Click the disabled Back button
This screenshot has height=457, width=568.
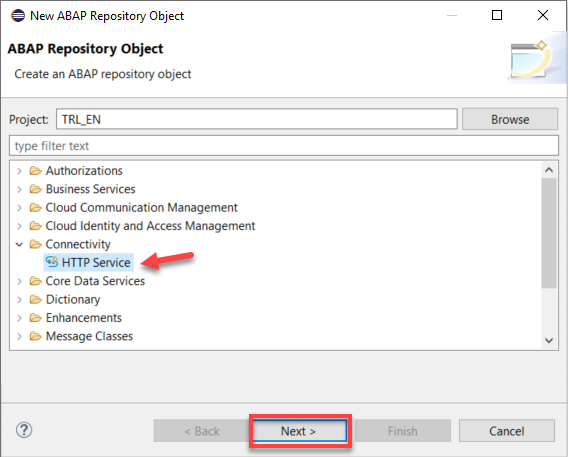click(x=202, y=431)
